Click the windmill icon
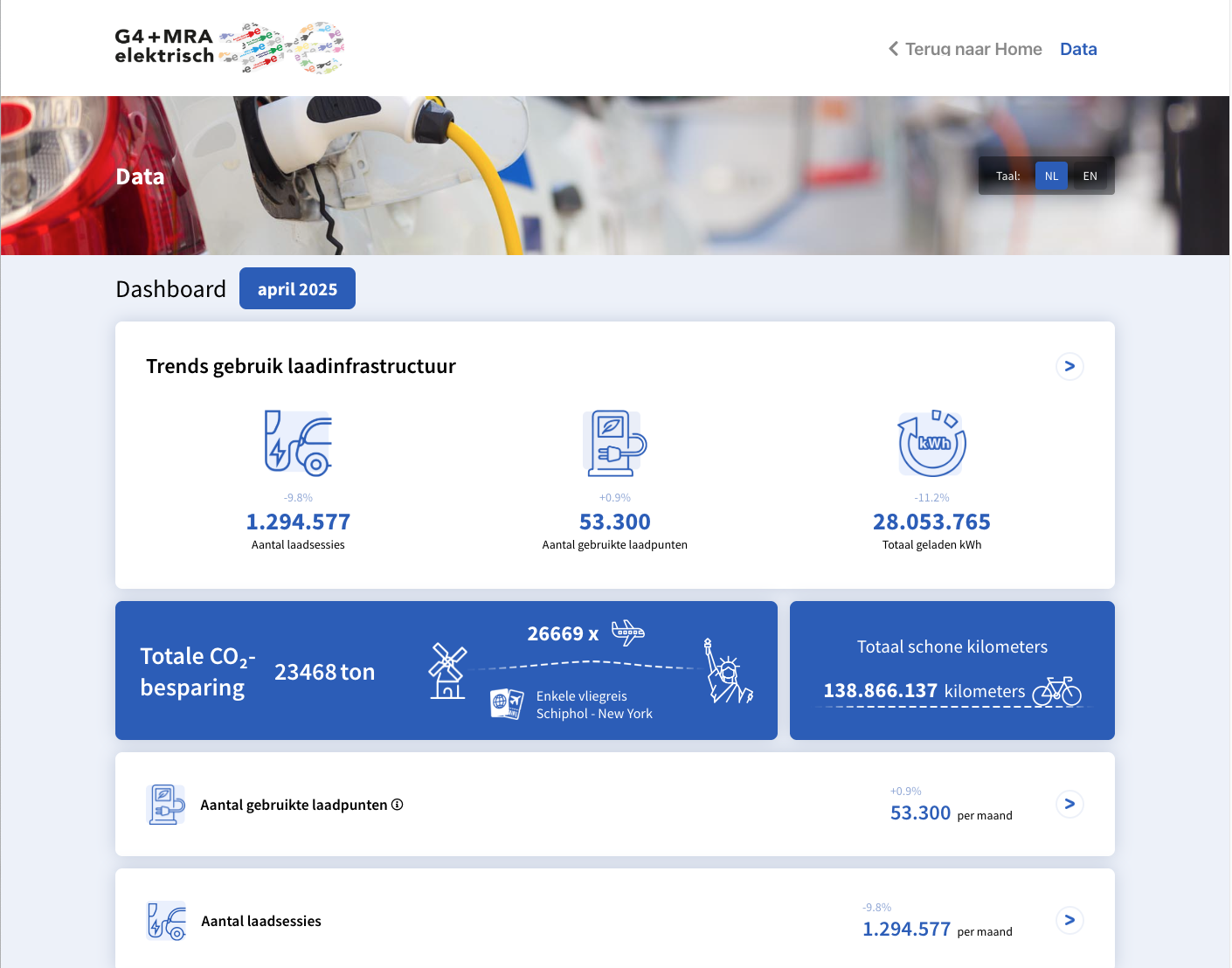This screenshot has width=1232, height=968. pyautogui.click(x=447, y=671)
